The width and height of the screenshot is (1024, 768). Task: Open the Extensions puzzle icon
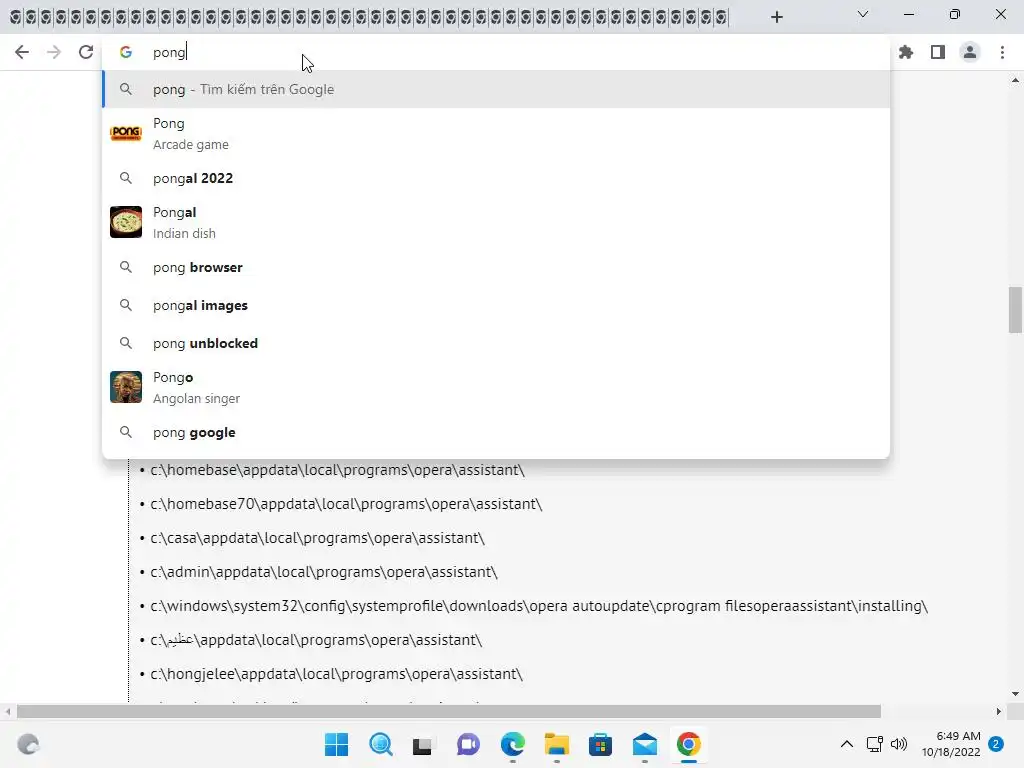(906, 52)
